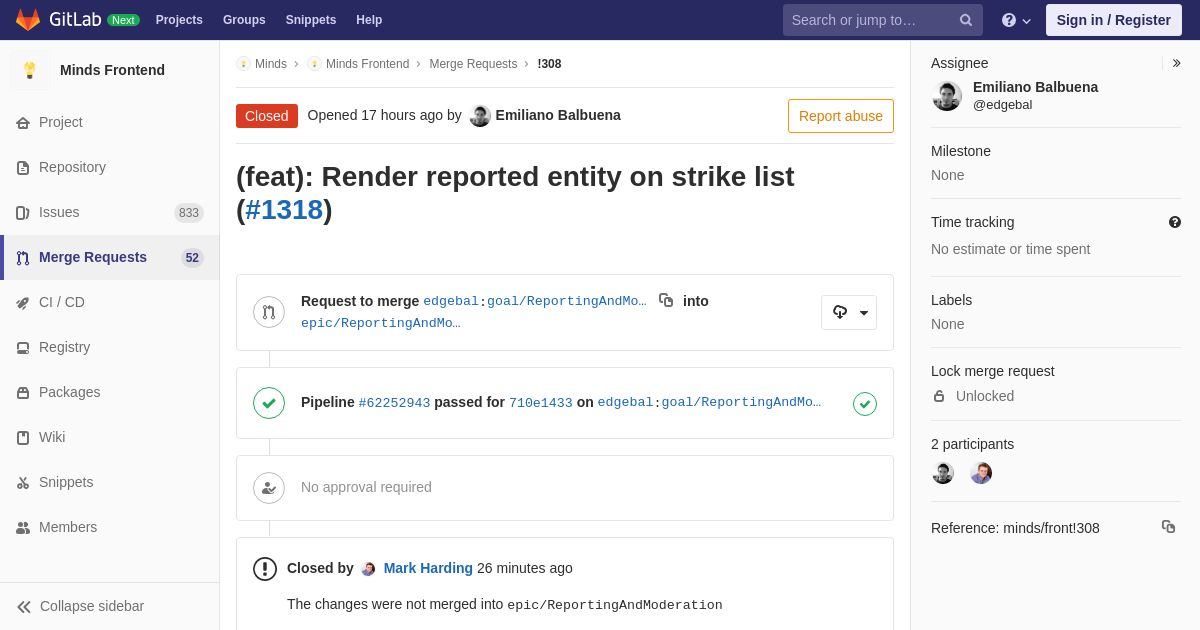Image resolution: width=1200 pixels, height=630 pixels.
Task: Open target branch epic/ReportingAndMo… link
Action: (381, 323)
